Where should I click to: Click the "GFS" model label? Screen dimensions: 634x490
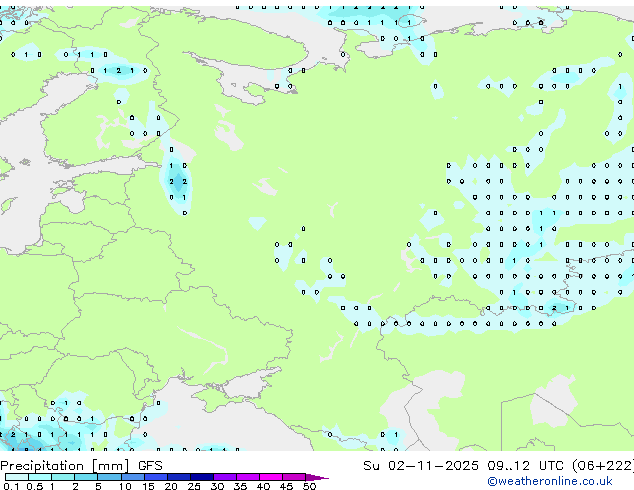click(150, 466)
